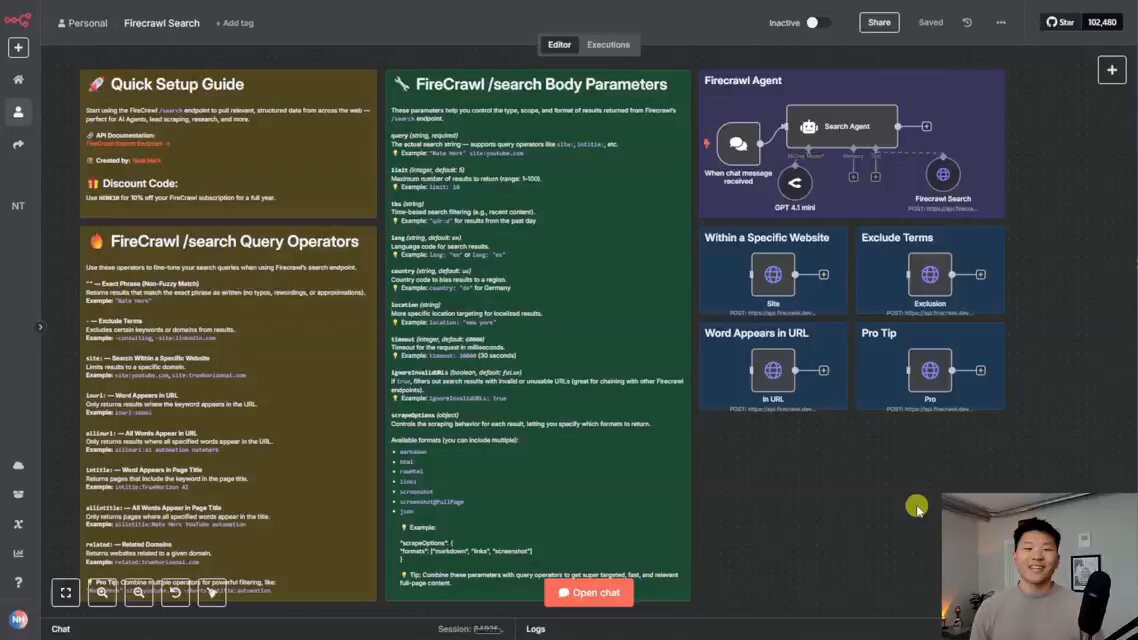1138x640 pixels.
Task: Open the Logs panel header
Action: click(536, 629)
